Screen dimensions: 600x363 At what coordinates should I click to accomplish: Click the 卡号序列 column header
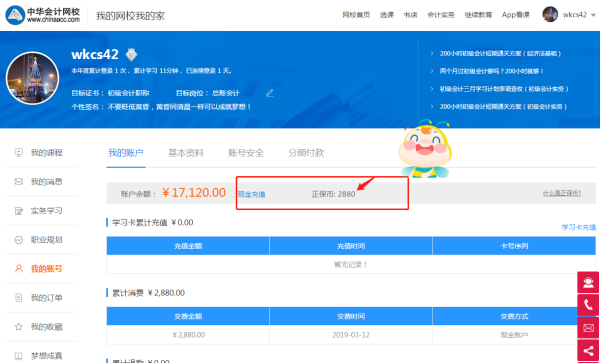pos(514,246)
